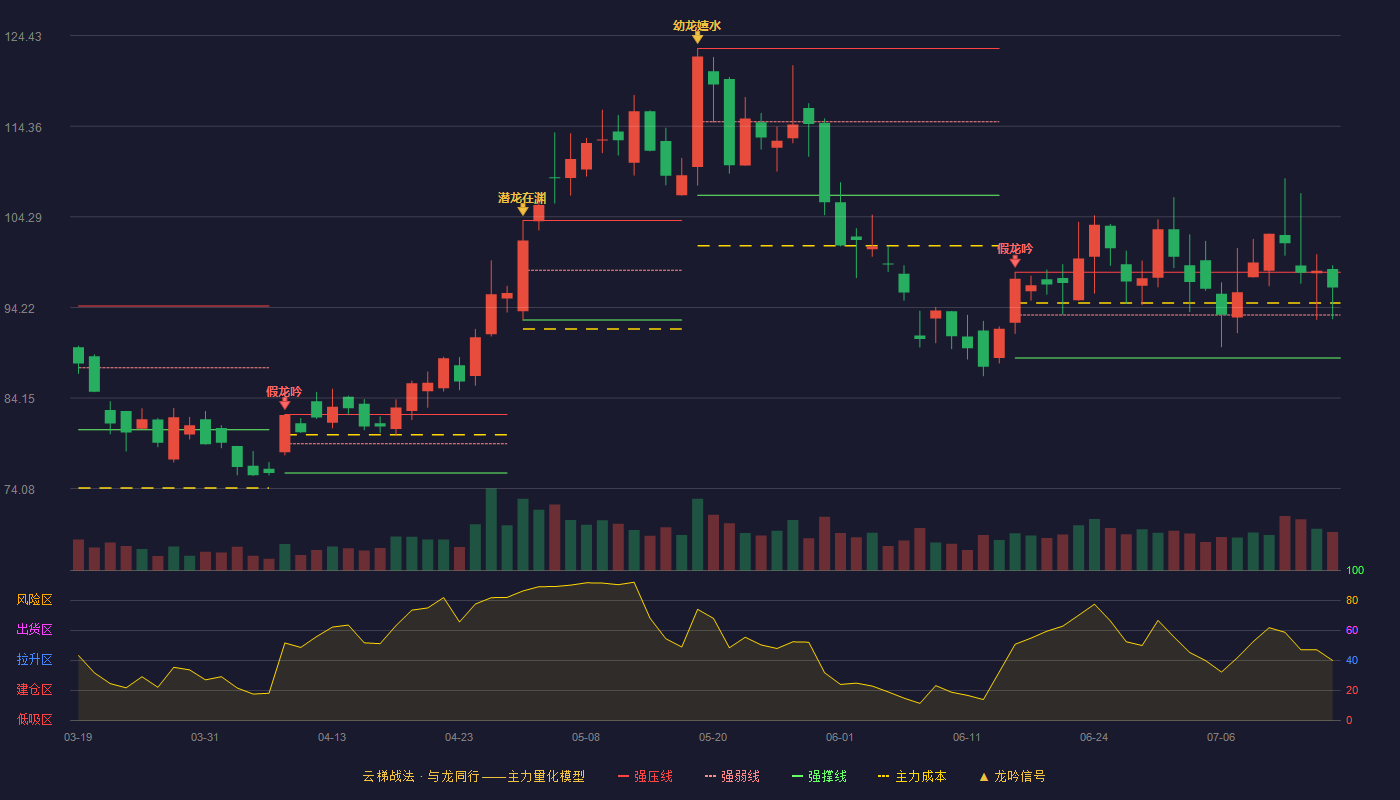
Task: Click the 拉升区 zone label
Action: [x=34, y=660]
